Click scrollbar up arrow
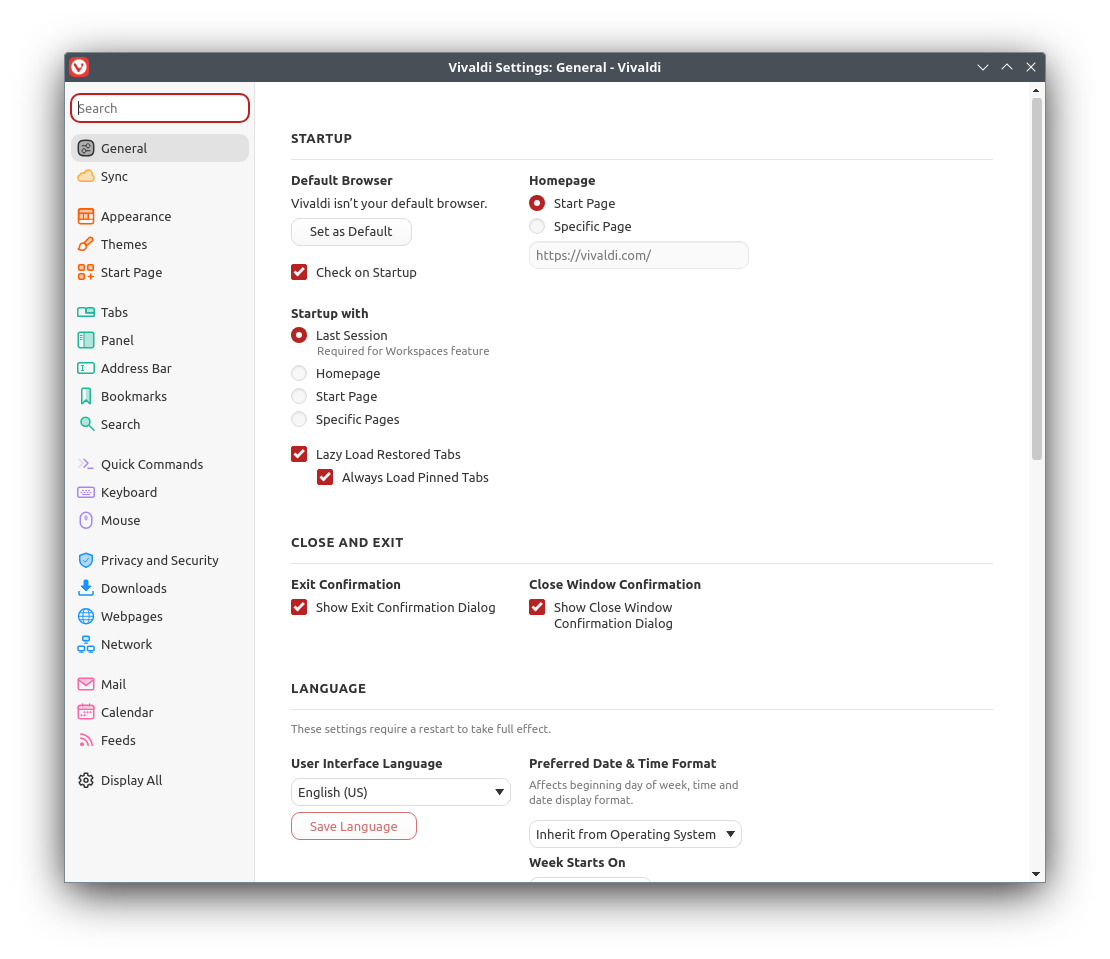The width and height of the screenshot is (1110, 959). point(1036,91)
